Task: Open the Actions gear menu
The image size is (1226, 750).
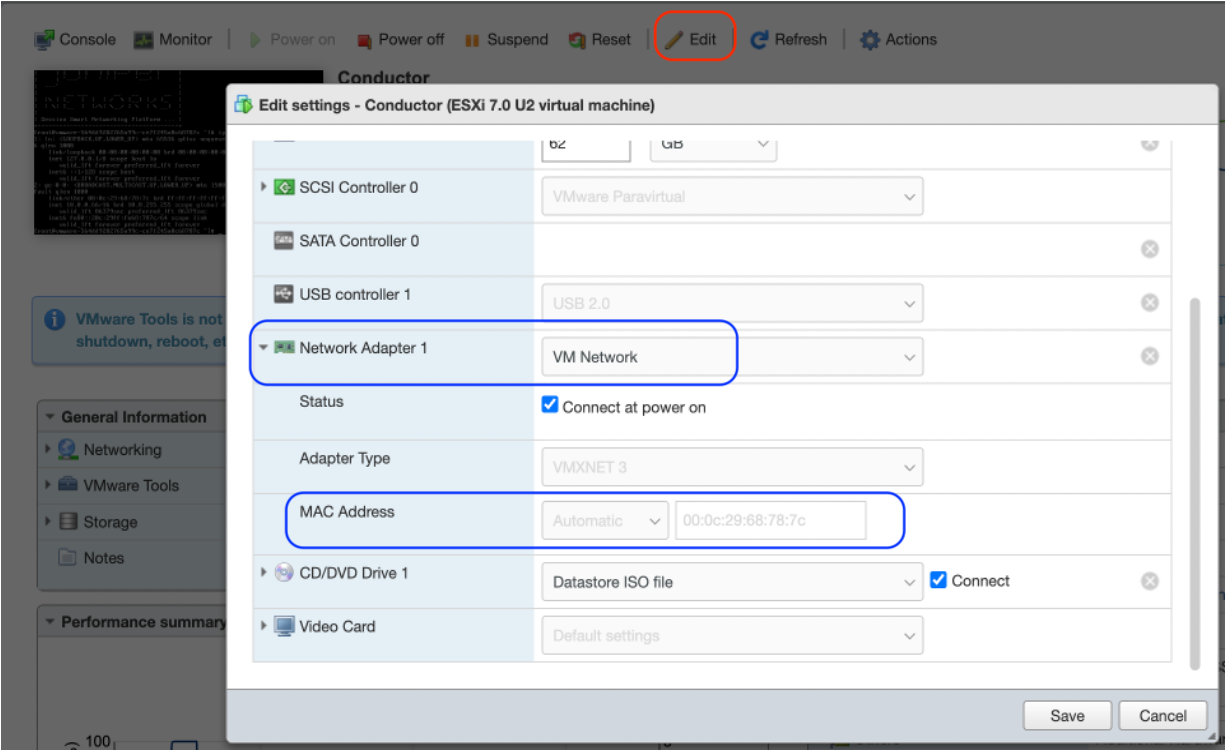Action: [898, 40]
